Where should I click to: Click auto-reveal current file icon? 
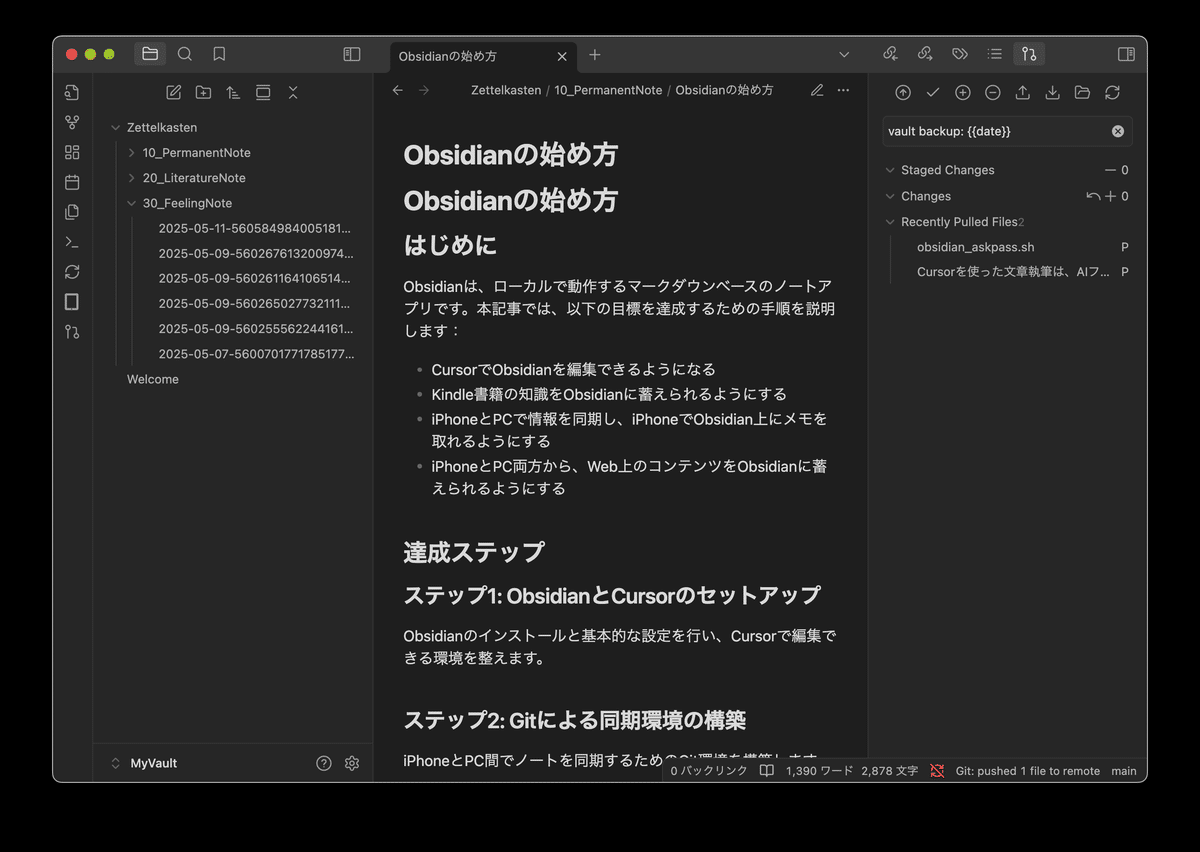(x=263, y=92)
